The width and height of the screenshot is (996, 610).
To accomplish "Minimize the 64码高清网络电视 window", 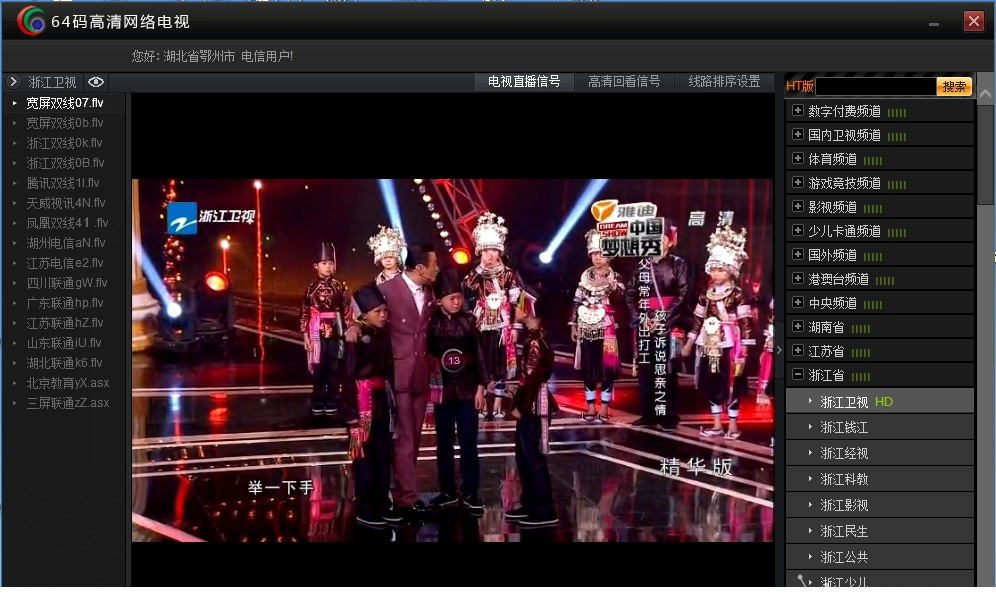I will coord(933,24).
